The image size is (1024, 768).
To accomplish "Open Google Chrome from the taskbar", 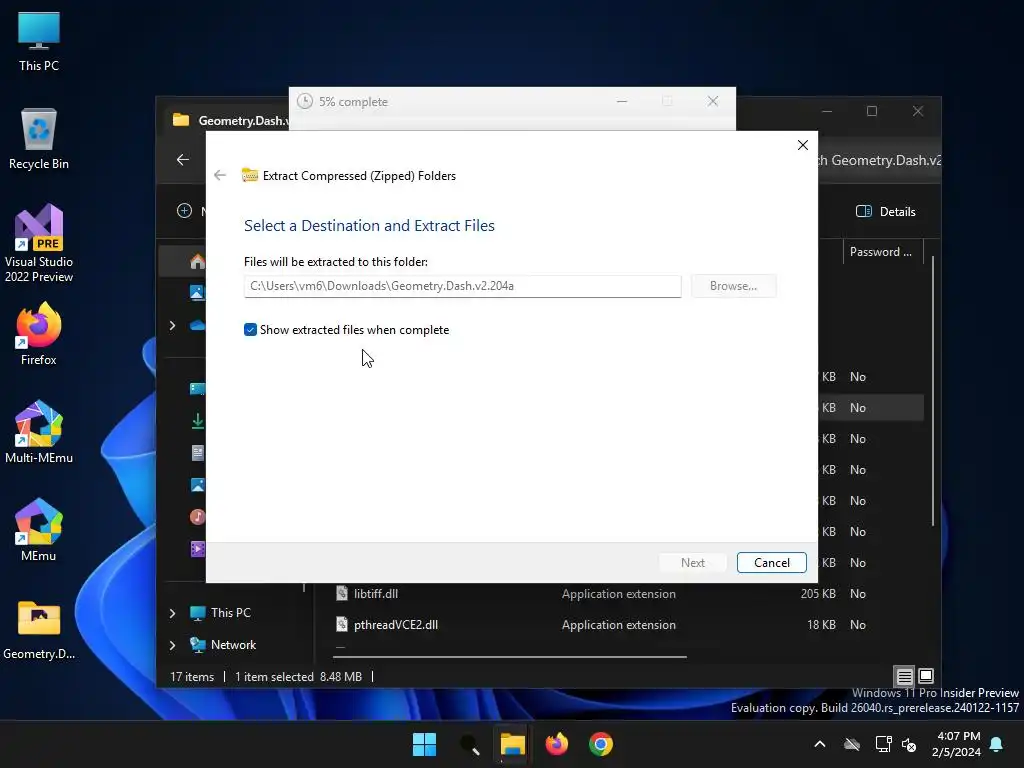I will click(601, 744).
